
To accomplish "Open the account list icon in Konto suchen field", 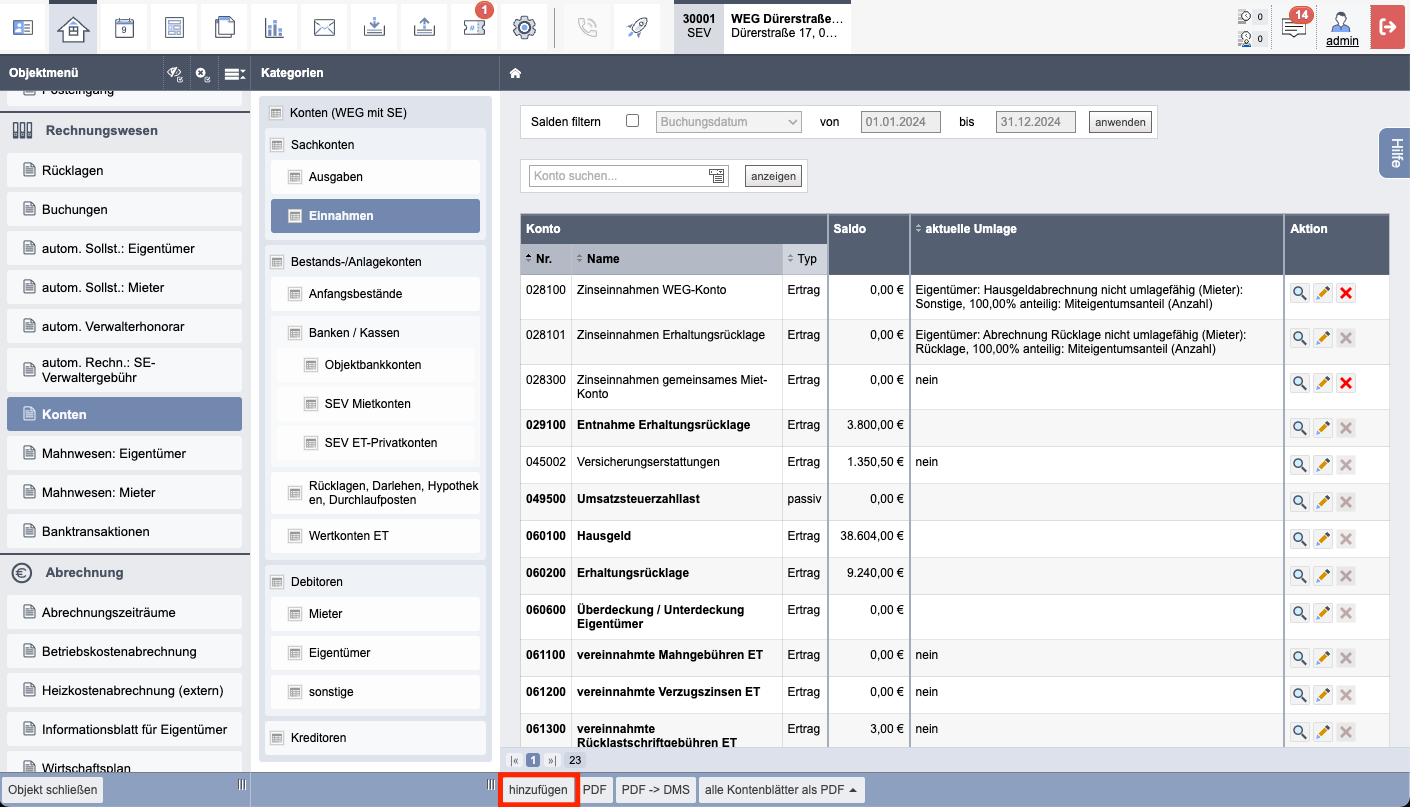I will (716, 176).
